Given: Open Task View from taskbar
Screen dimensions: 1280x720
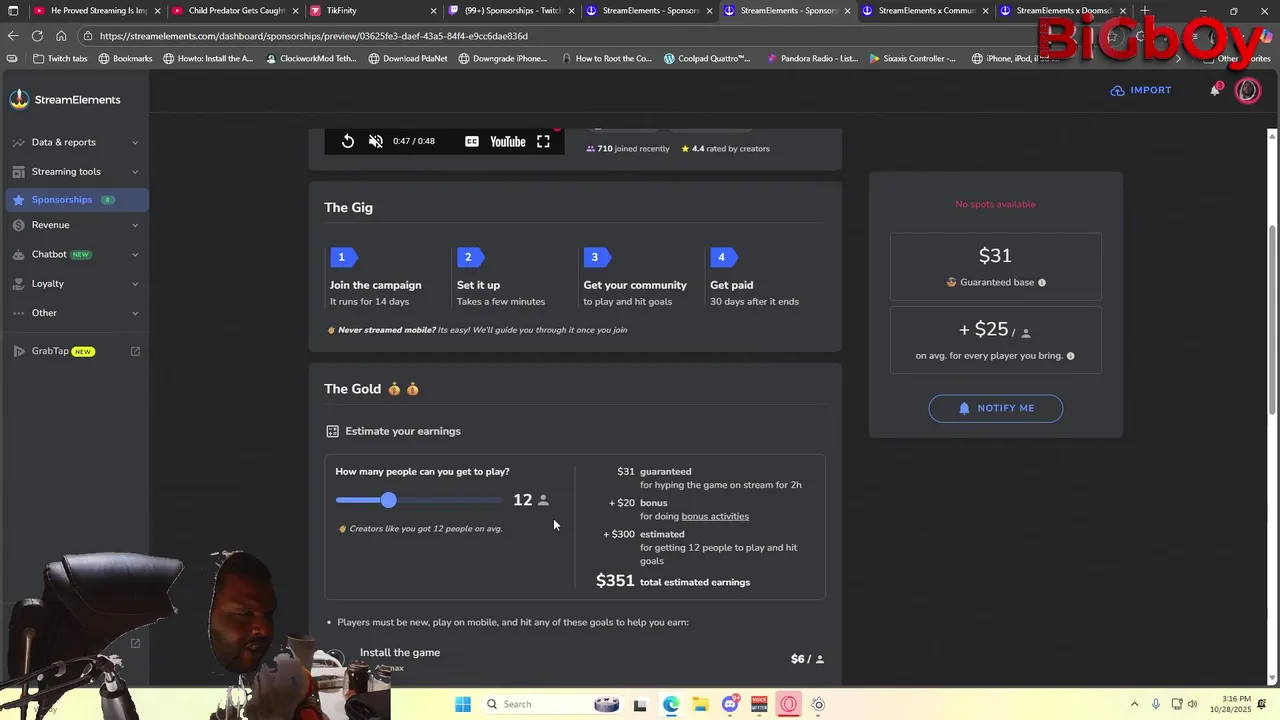Looking at the screenshot, I should [640, 704].
